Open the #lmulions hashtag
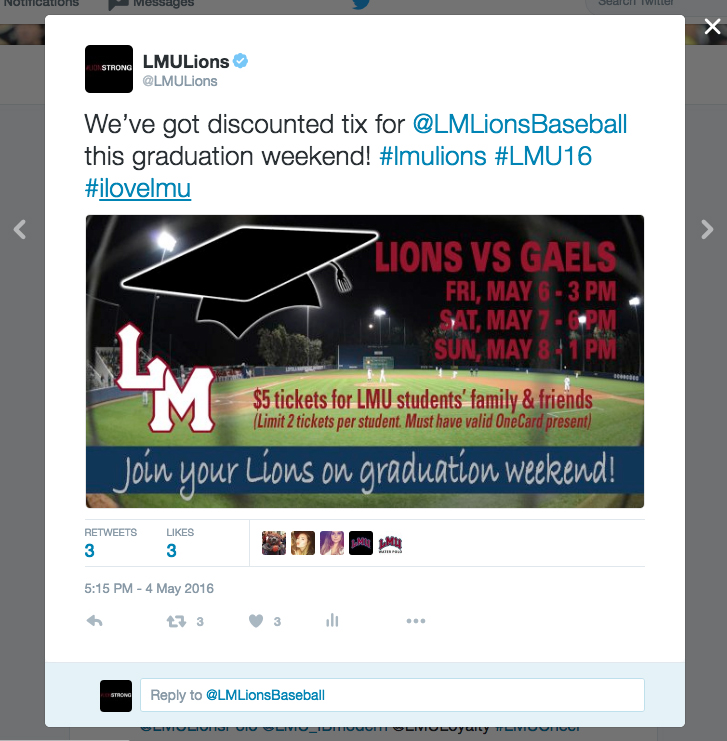The width and height of the screenshot is (727, 741). click(433, 156)
